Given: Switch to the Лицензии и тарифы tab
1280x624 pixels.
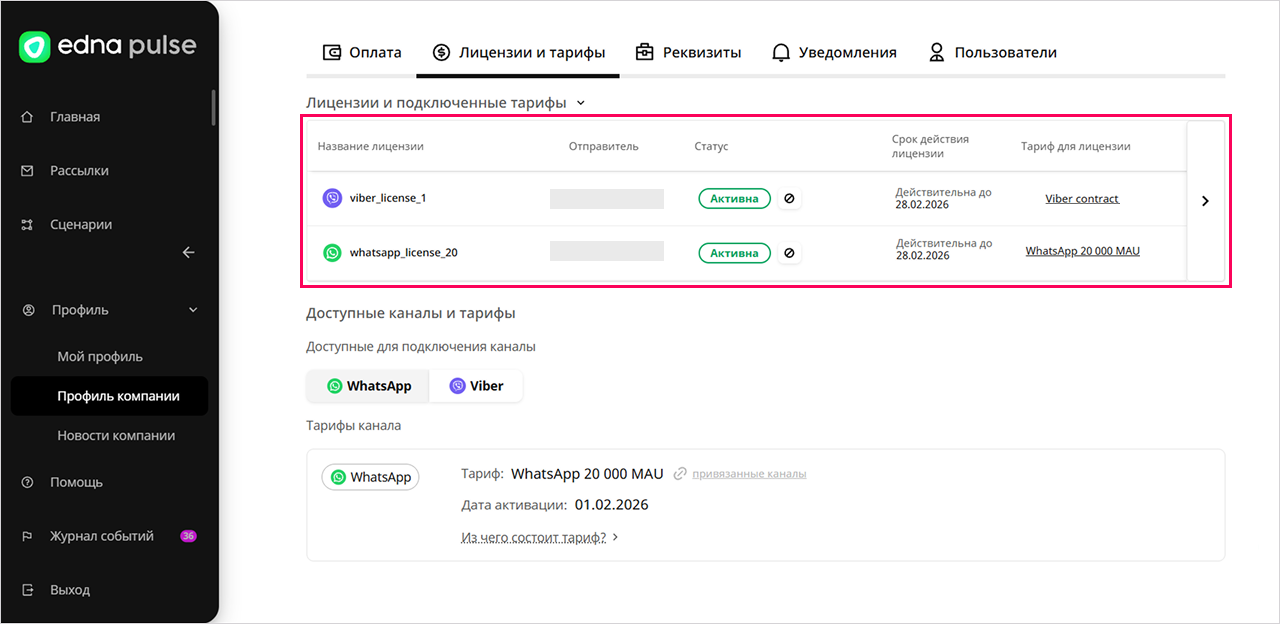Looking at the screenshot, I should point(518,53).
